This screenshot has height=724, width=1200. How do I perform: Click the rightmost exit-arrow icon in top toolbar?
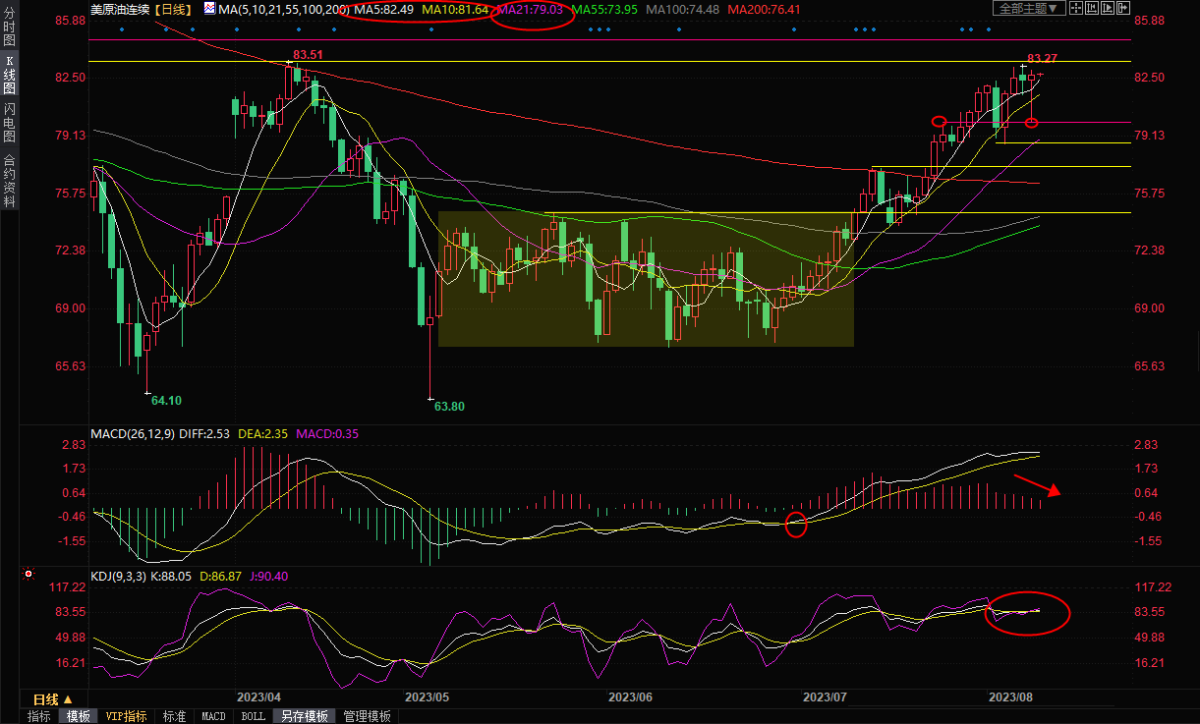point(1121,8)
